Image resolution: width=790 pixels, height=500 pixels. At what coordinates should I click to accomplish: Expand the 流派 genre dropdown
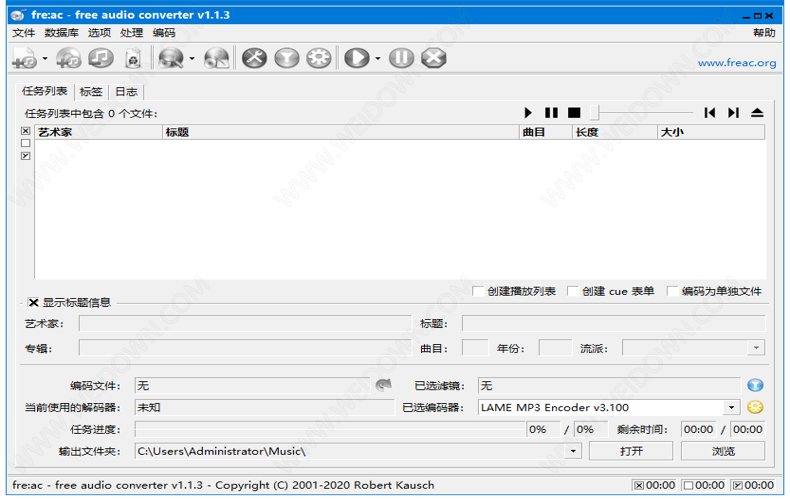pos(756,348)
